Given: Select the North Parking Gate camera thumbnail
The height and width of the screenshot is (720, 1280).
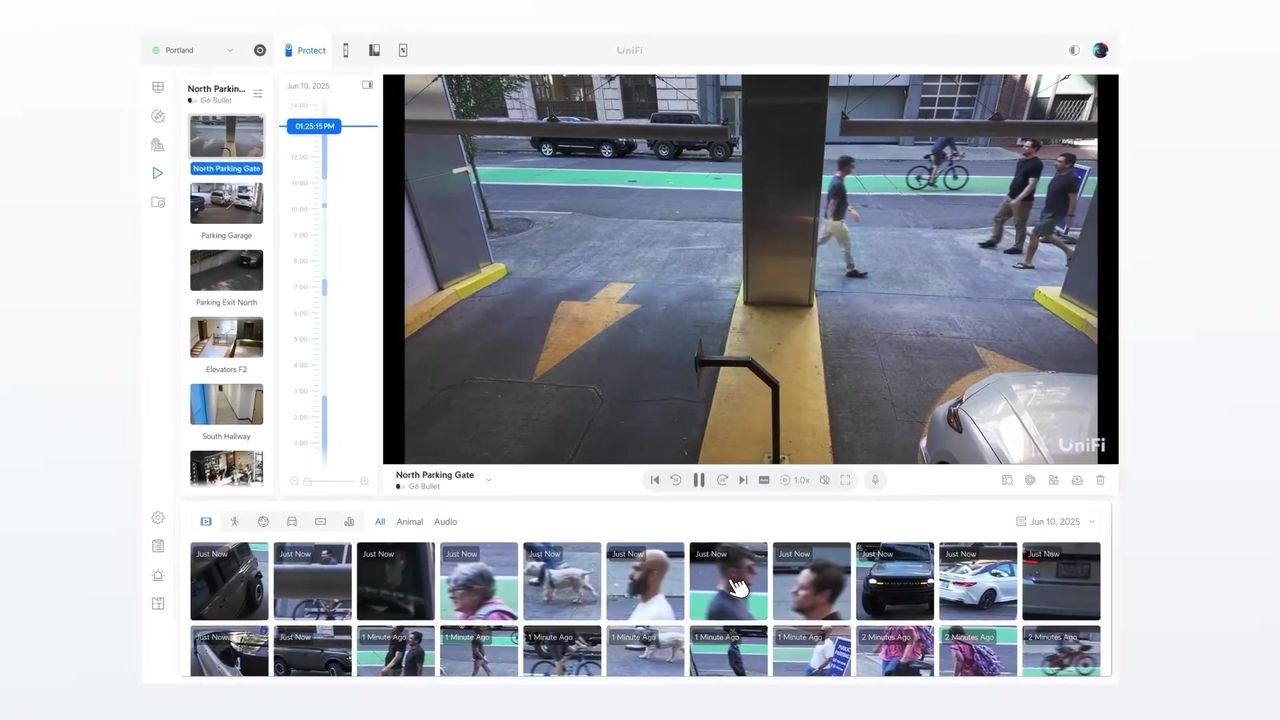Looking at the screenshot, I should click(x=227, y=136).
